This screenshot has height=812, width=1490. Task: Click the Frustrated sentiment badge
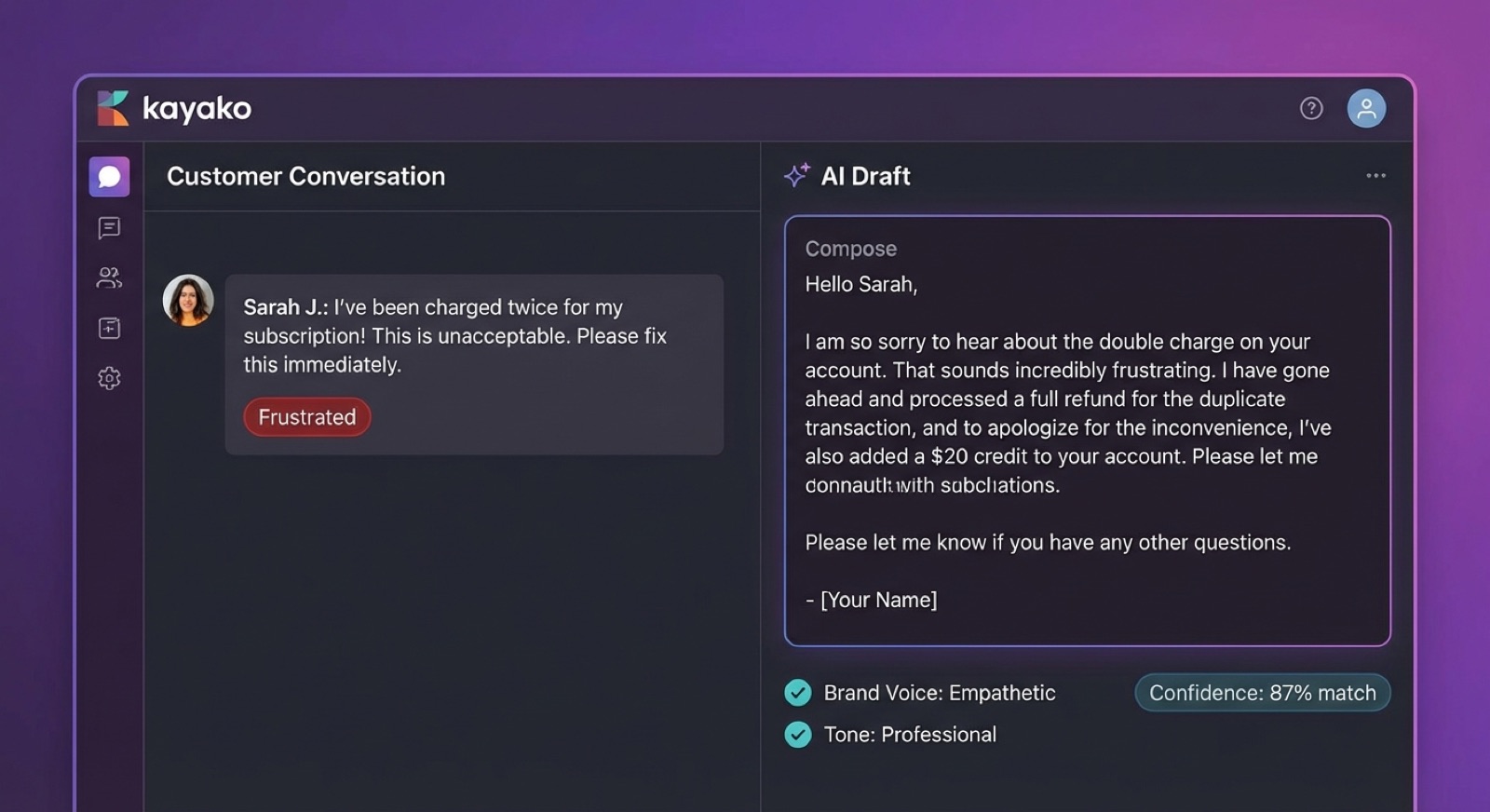click(x=306, y=417)
